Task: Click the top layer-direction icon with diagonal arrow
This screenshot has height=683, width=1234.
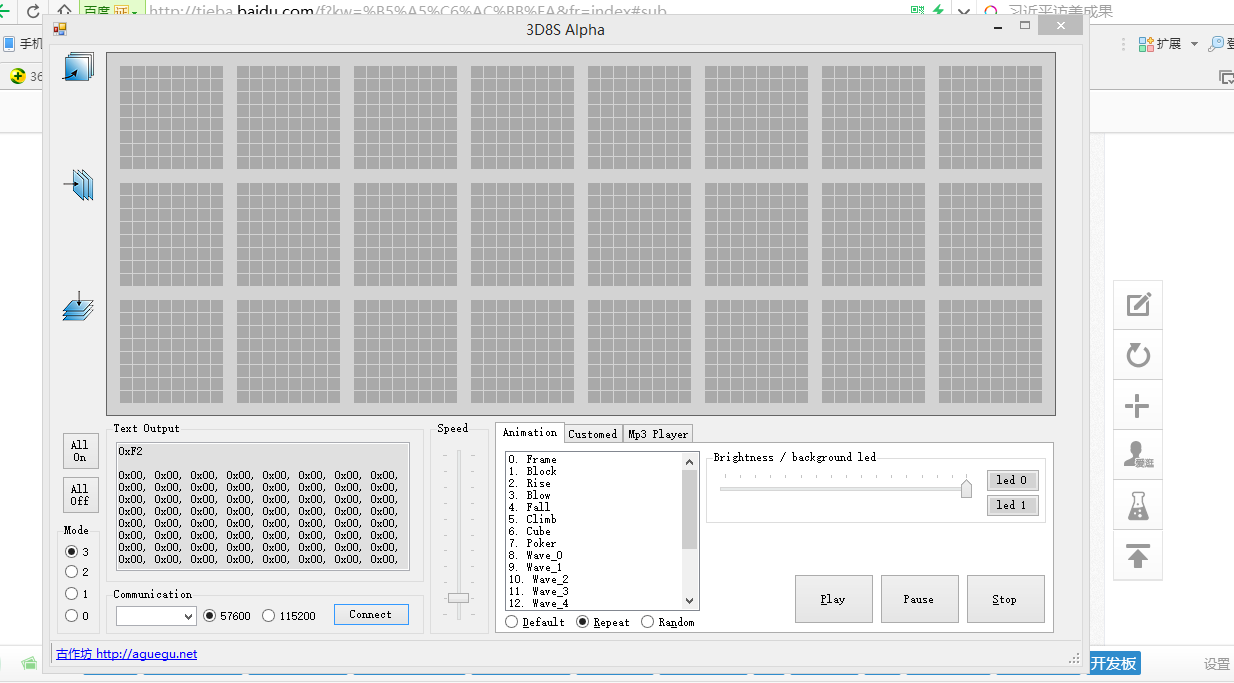Action: click(x=78, y=67)
